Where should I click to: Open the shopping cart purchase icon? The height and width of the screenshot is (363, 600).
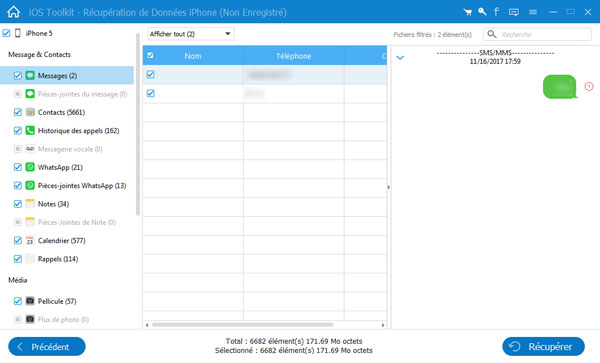[467, 12]
